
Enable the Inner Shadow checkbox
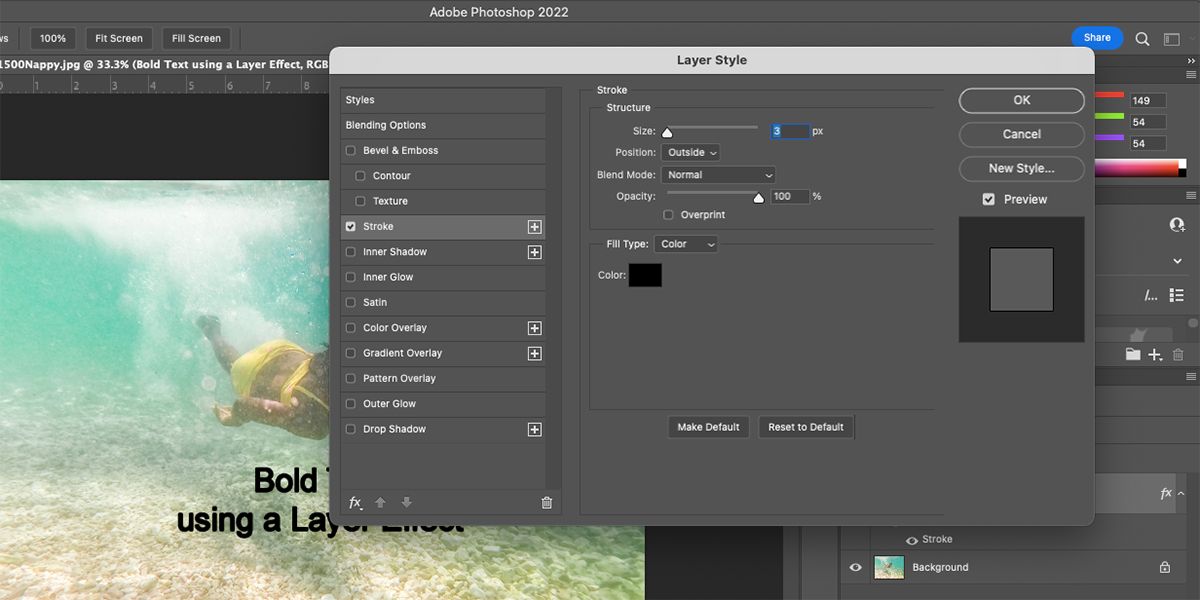pyautogui.click(x=350, y=252)
